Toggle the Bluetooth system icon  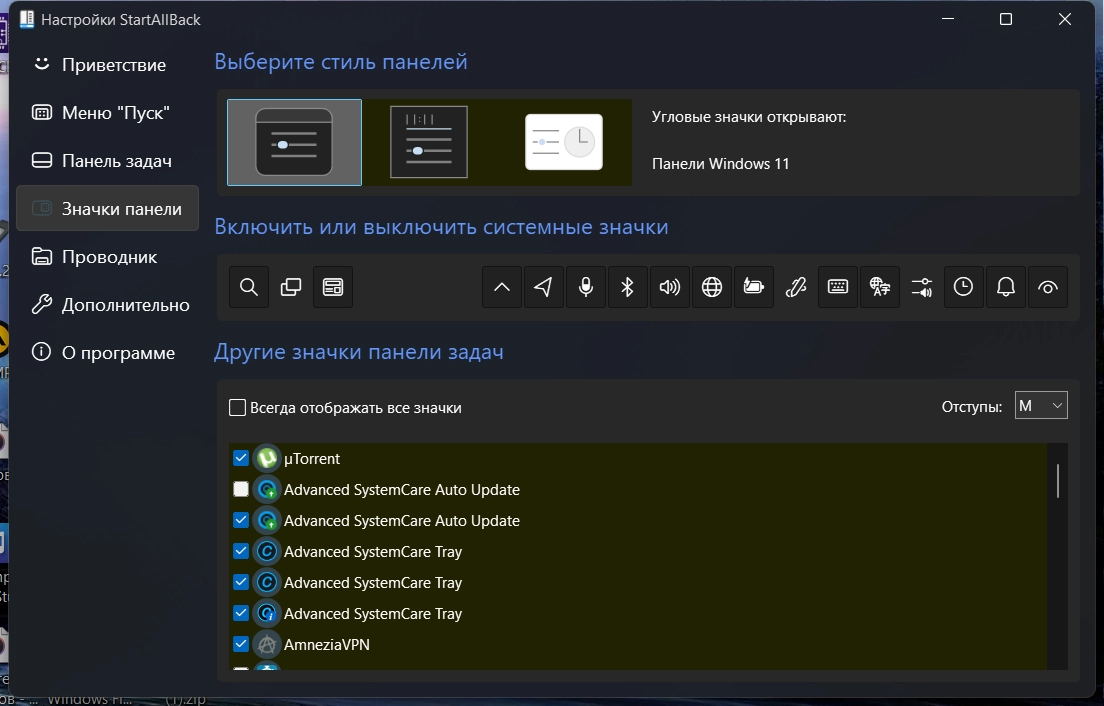pyautogui.click(x=628, y=288)
